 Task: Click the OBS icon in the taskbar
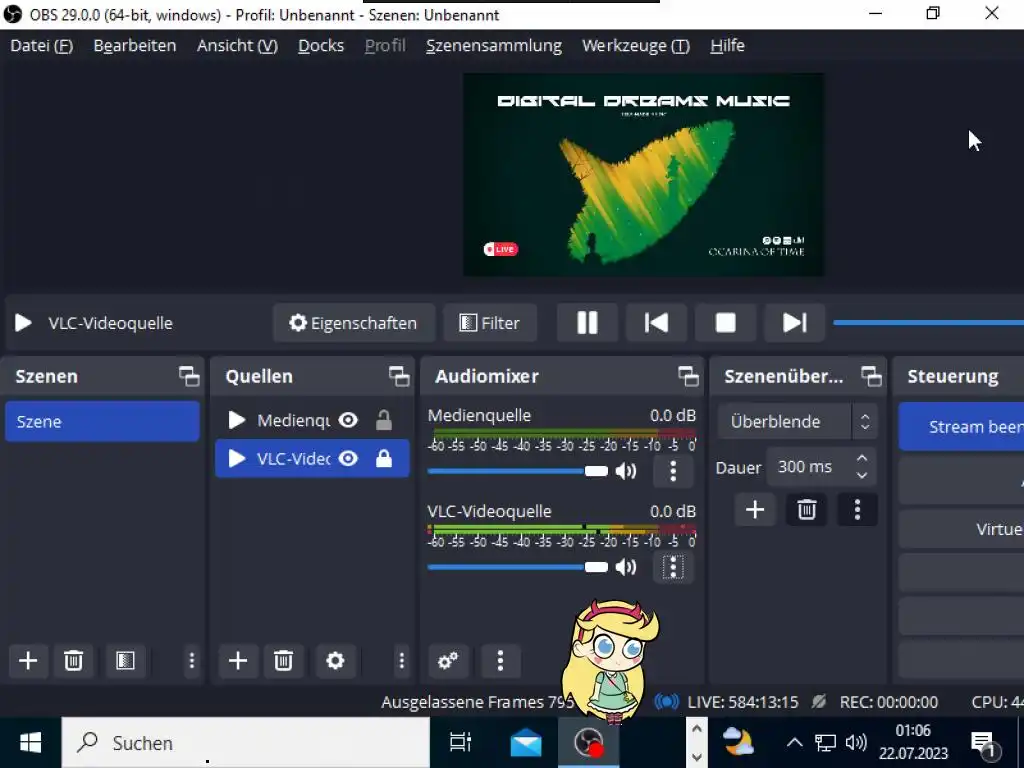pyautogui.click(x=588, y=743)
